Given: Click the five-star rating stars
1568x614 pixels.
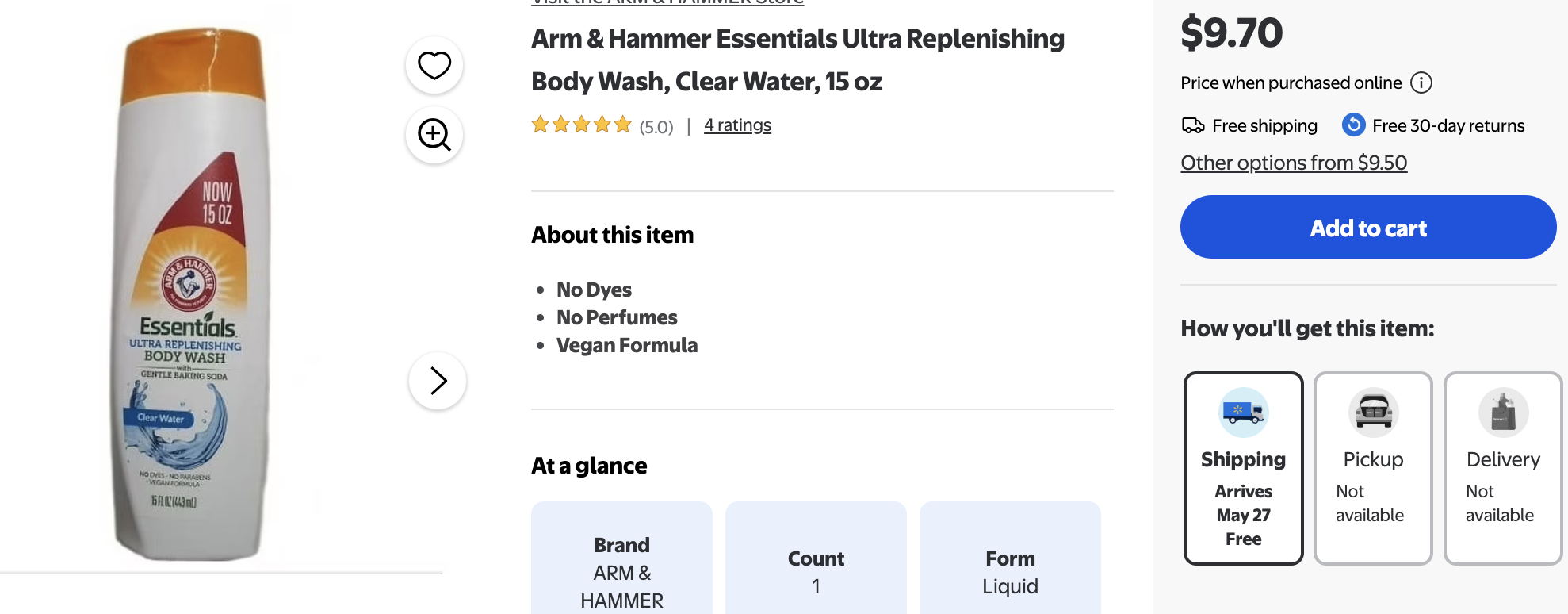Looking at the screenshot, I should [581, 125].
